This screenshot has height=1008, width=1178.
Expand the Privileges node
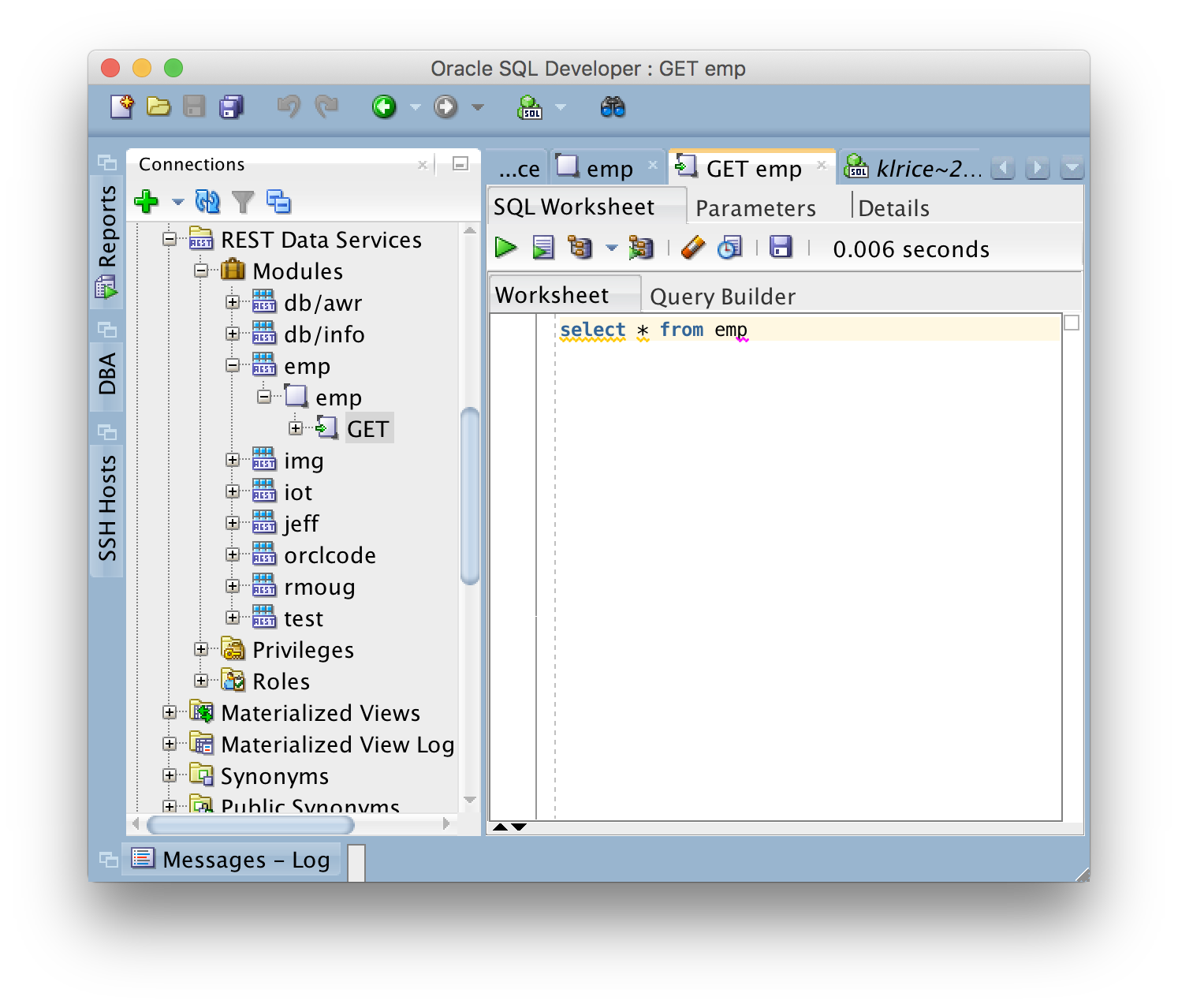(201, 649)
